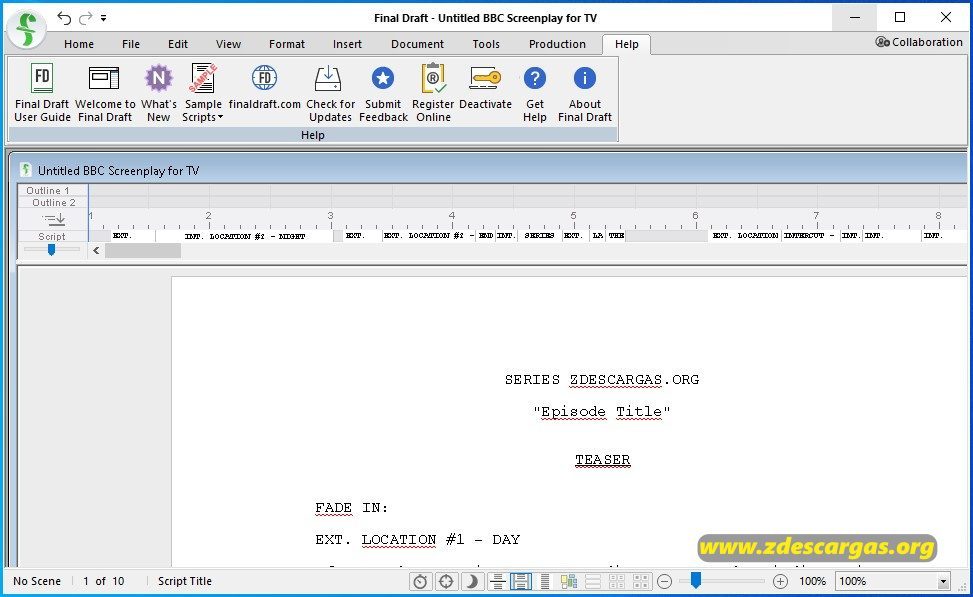The height and width of the screenshot is (597, 973).
Task: Open the Tools tab
Action: click(486, 44)
